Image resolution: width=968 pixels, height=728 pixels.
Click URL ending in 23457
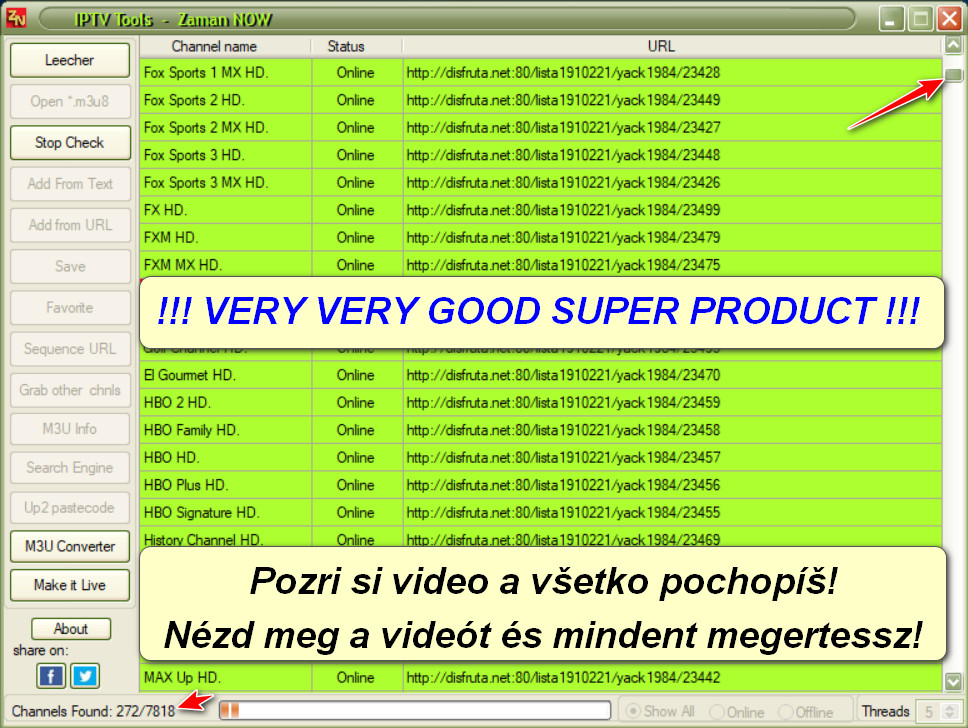pos(563,458)
